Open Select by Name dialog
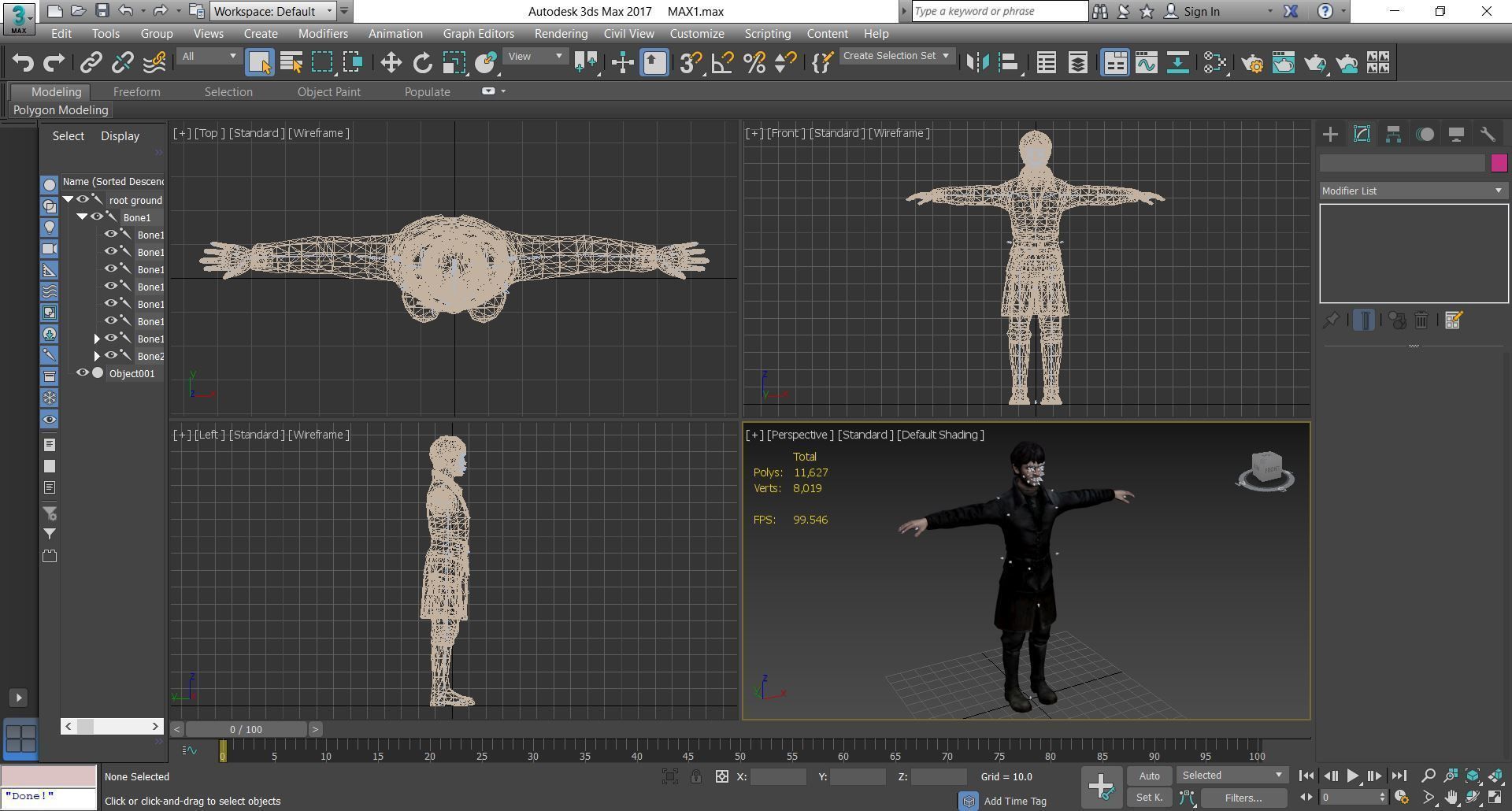 [291, 63]
